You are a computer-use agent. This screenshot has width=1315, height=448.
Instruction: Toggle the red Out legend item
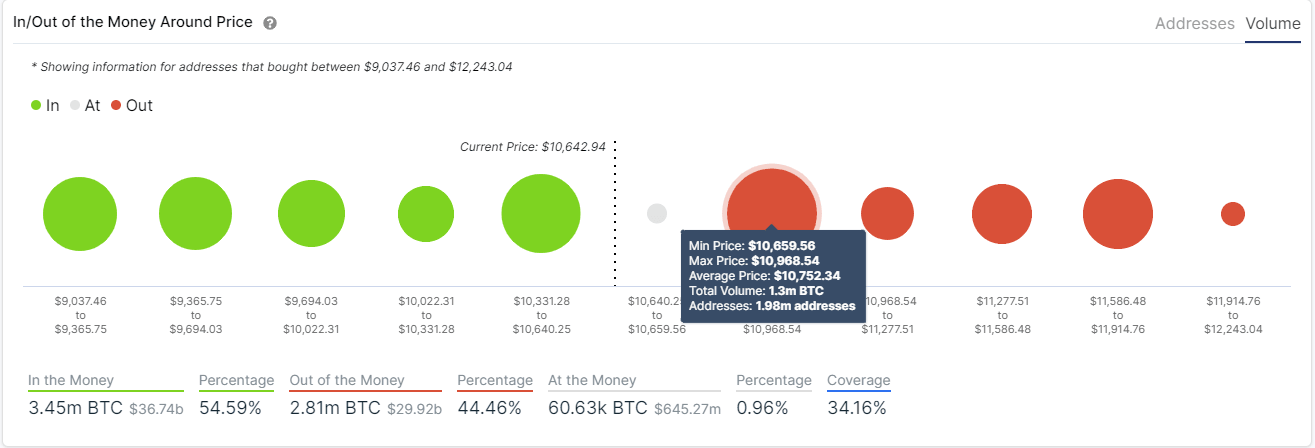coord(132,105)
